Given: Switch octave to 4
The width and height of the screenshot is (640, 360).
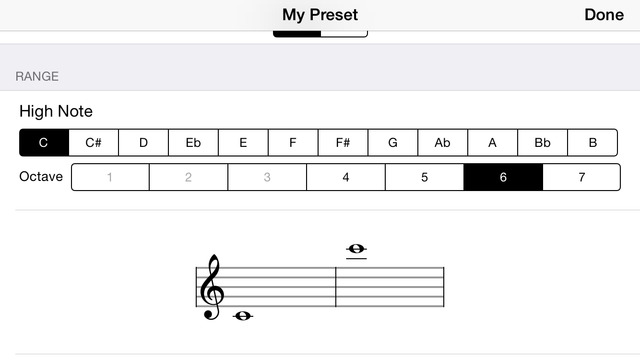Looking at the screenshot, I should coord(346,177).
